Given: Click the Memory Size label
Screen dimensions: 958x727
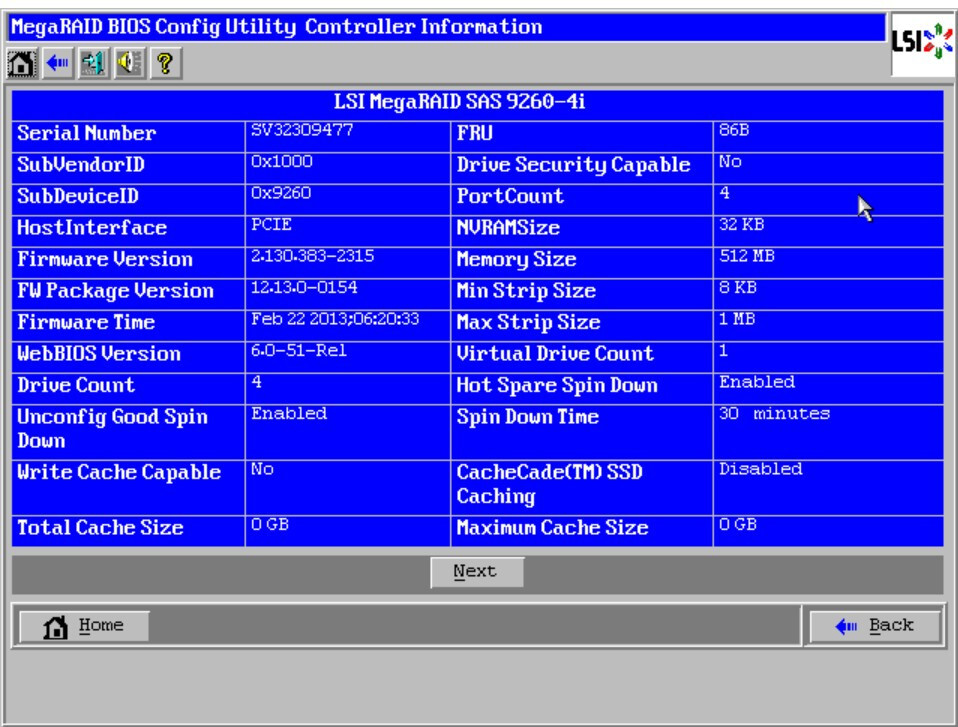Looking at the screenshot, I should coord(516,260).
